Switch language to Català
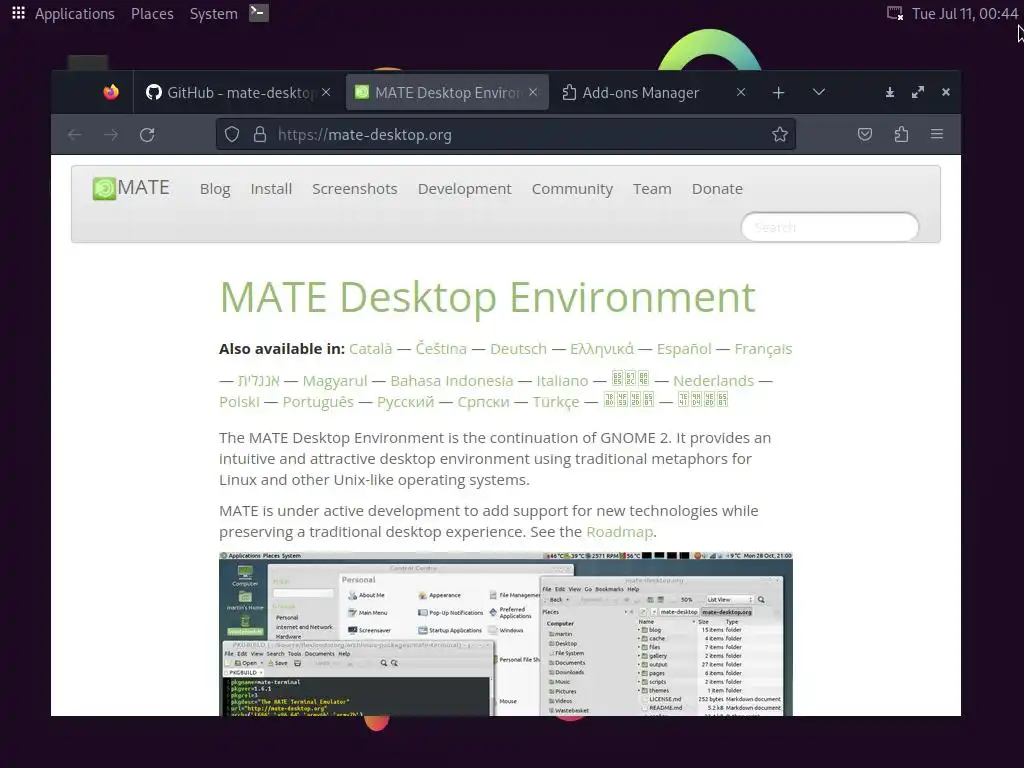This screenshot has width=1024, height=768. tap(370, 349)
